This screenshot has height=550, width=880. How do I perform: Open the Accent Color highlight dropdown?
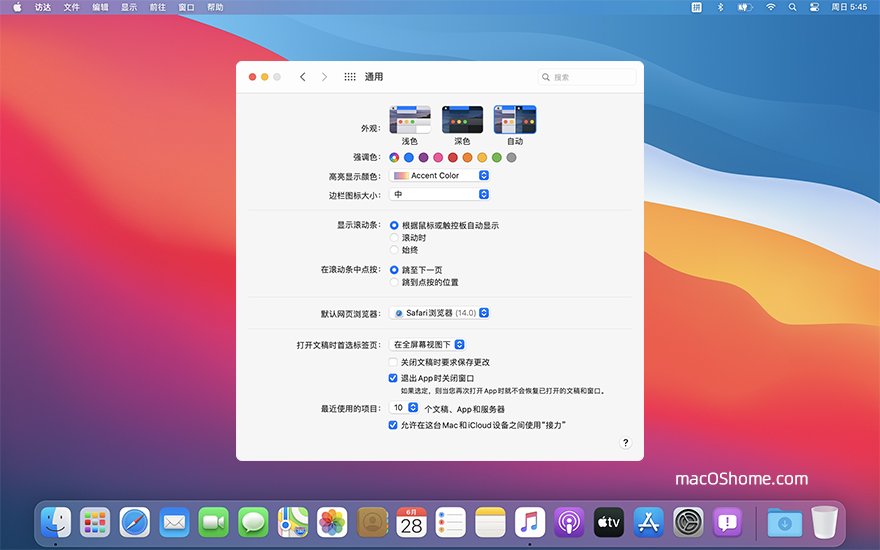(x=439, y=176)
